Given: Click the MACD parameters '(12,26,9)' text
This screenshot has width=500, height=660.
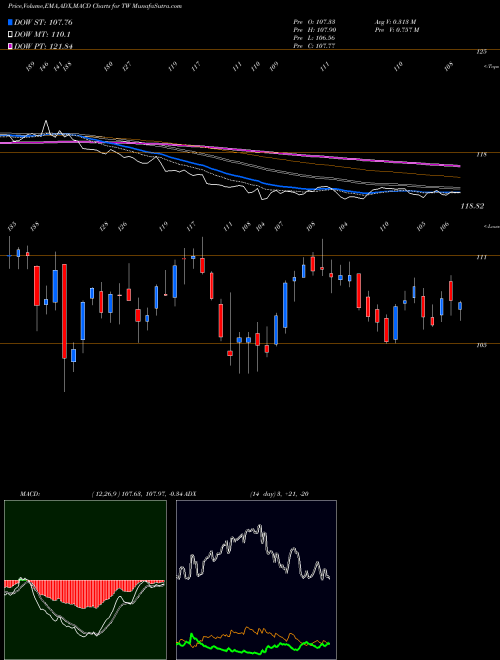Looking at the screenshot, I should 105,494.
